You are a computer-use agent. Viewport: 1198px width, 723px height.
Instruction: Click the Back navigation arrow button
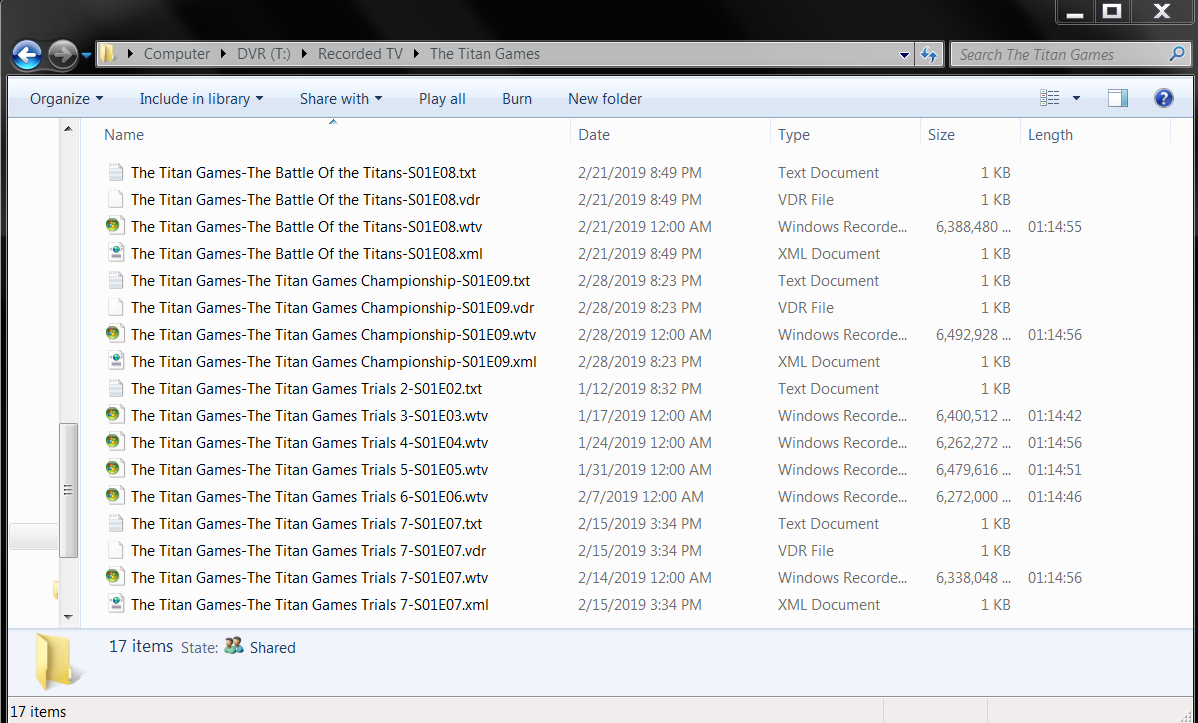(27, 54)
